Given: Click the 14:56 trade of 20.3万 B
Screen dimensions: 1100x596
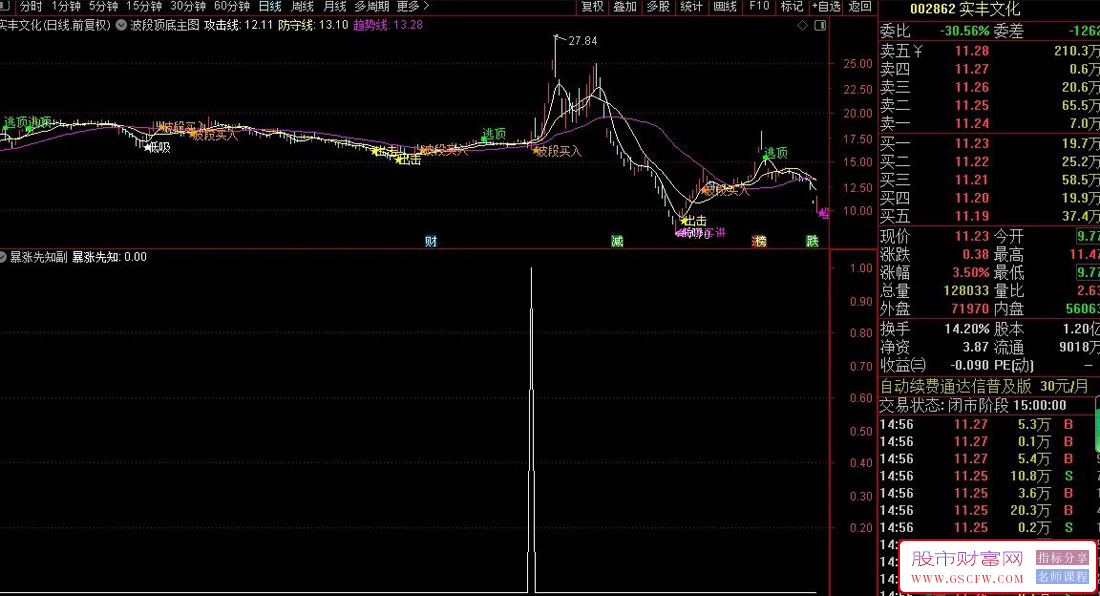Looking at the screenshot, I should tap(978, 510).
